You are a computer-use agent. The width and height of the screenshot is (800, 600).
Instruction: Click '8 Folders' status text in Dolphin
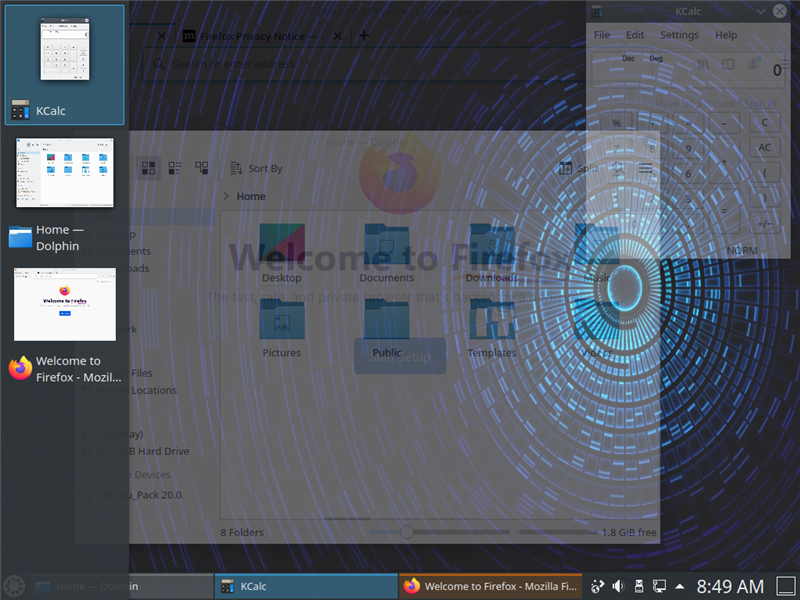tap(242, 532)
